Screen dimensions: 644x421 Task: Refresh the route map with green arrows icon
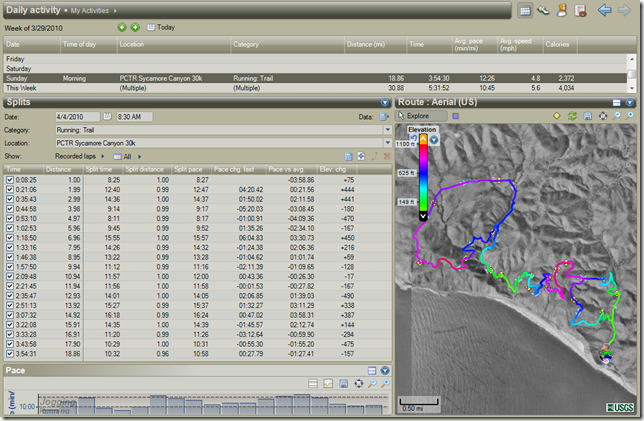[x=573, y=116]
